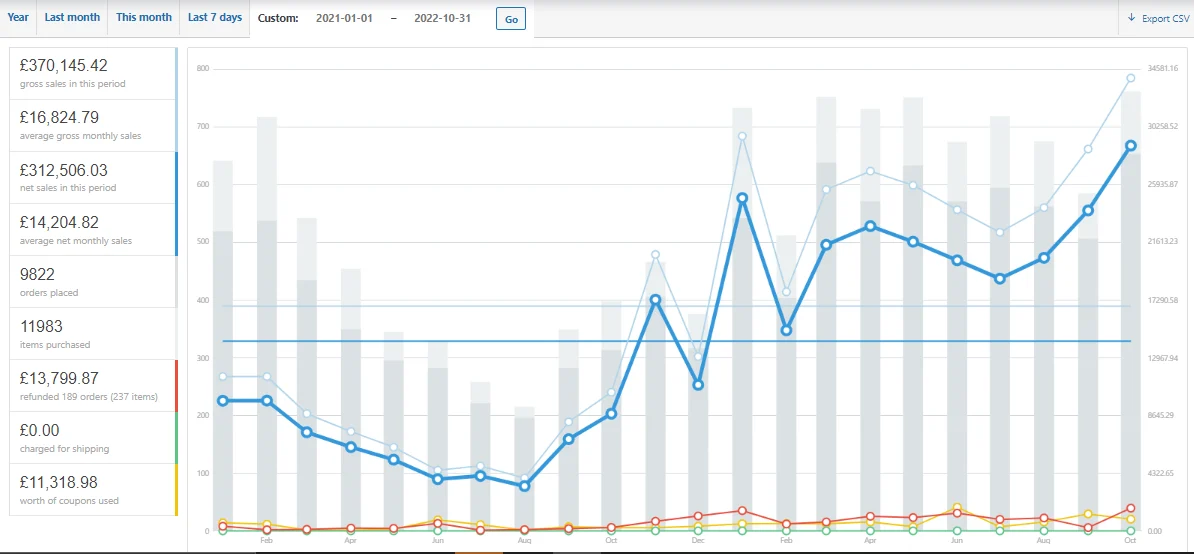Click the custom start date field 2021-01-01
1194x554 pixels.
(x=344, y=18)
